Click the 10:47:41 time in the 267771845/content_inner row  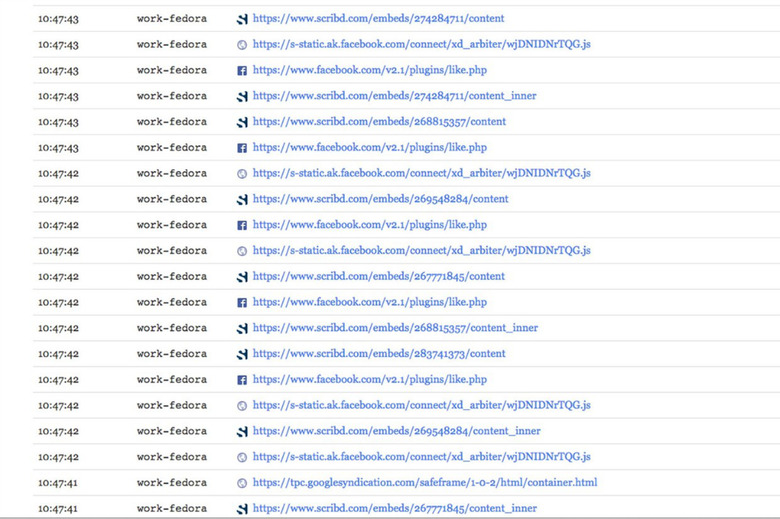tap(58, 509)
